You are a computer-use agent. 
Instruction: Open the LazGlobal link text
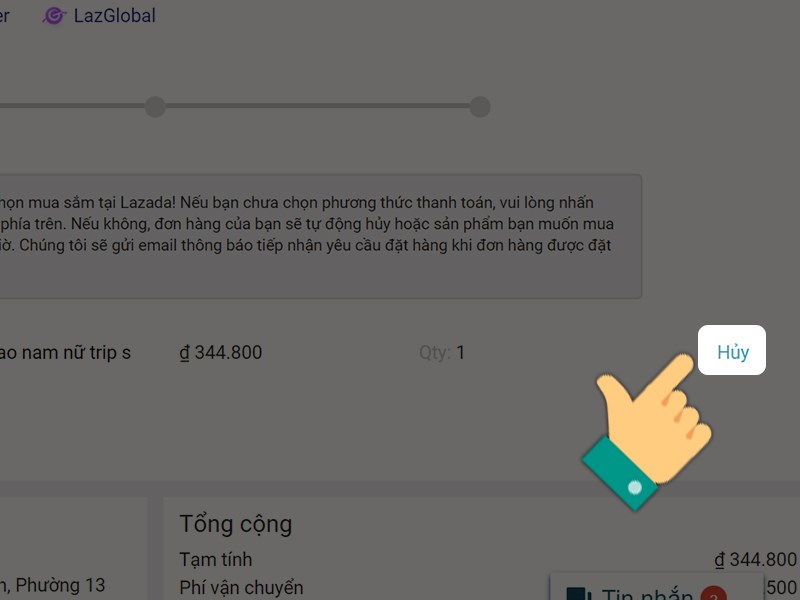pos(114,16)
